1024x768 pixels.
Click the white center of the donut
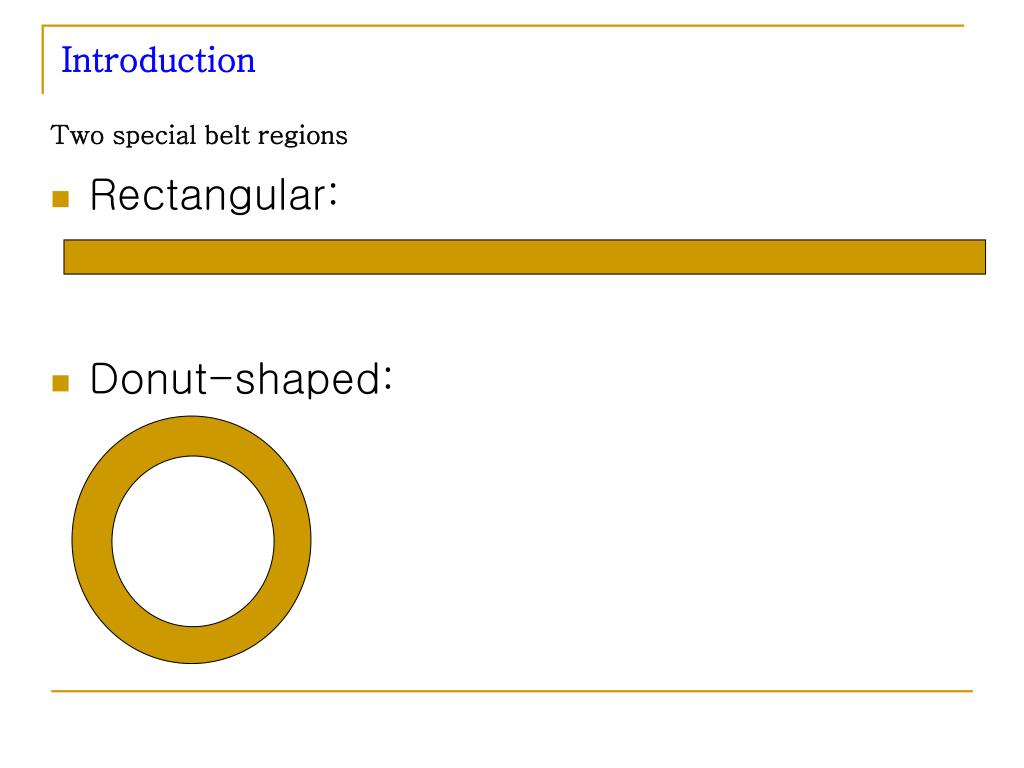coord(193,541)
